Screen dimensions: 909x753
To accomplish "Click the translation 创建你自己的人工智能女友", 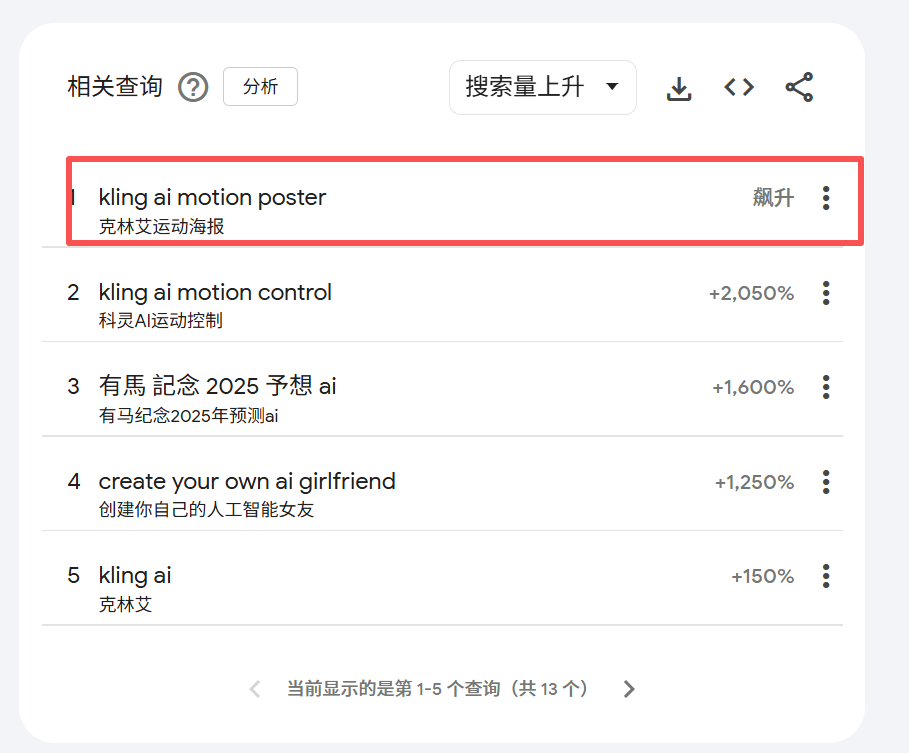I will pos(206,510).
